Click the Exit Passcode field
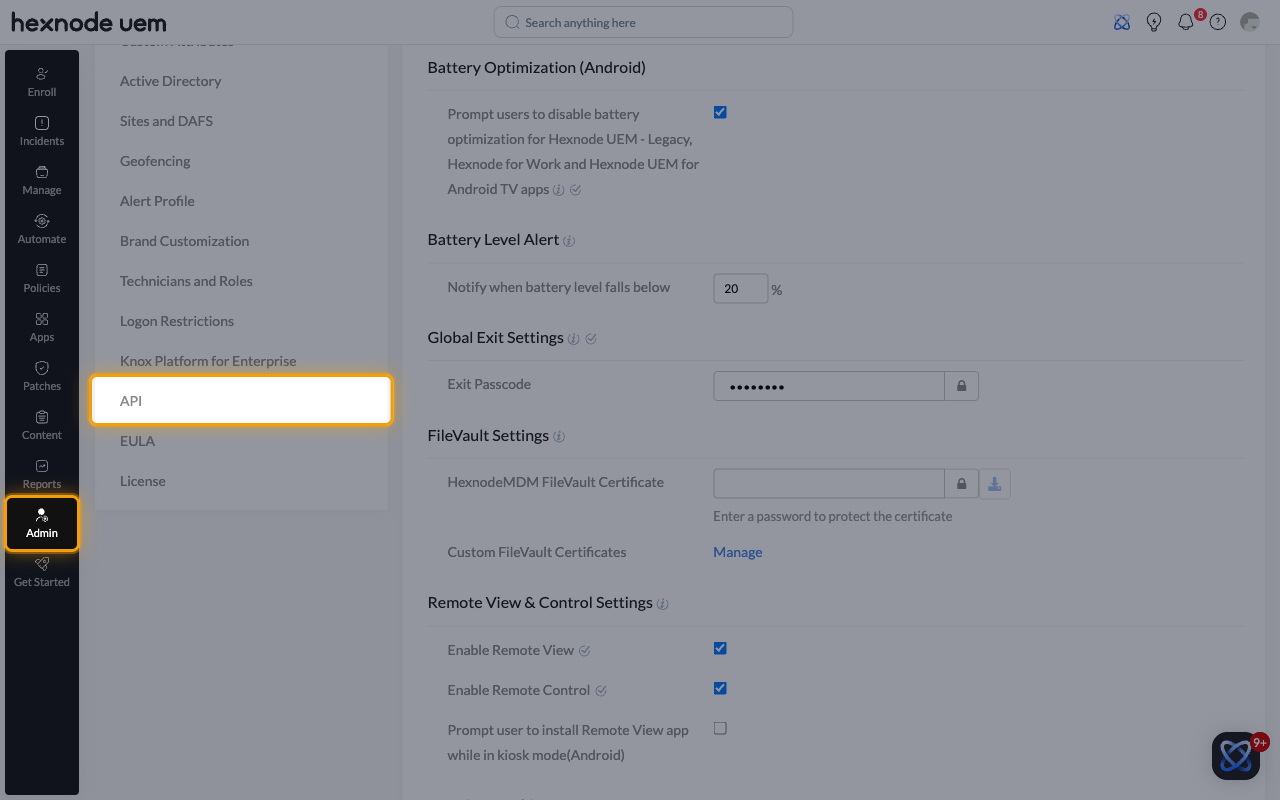The image size is (1280, 800). [829, 386]
